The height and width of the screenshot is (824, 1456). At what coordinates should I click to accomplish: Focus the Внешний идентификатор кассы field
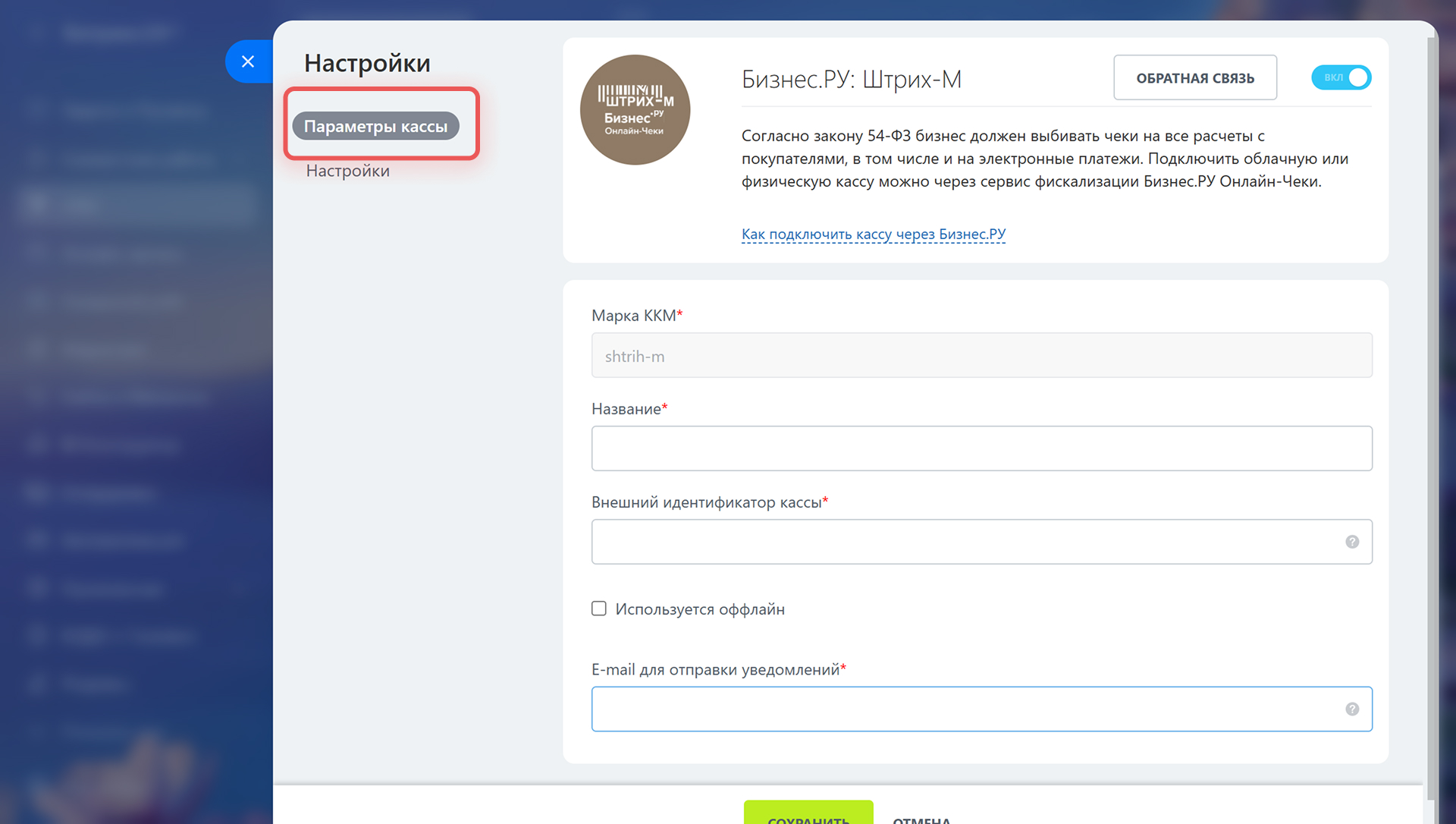point(981,542)
